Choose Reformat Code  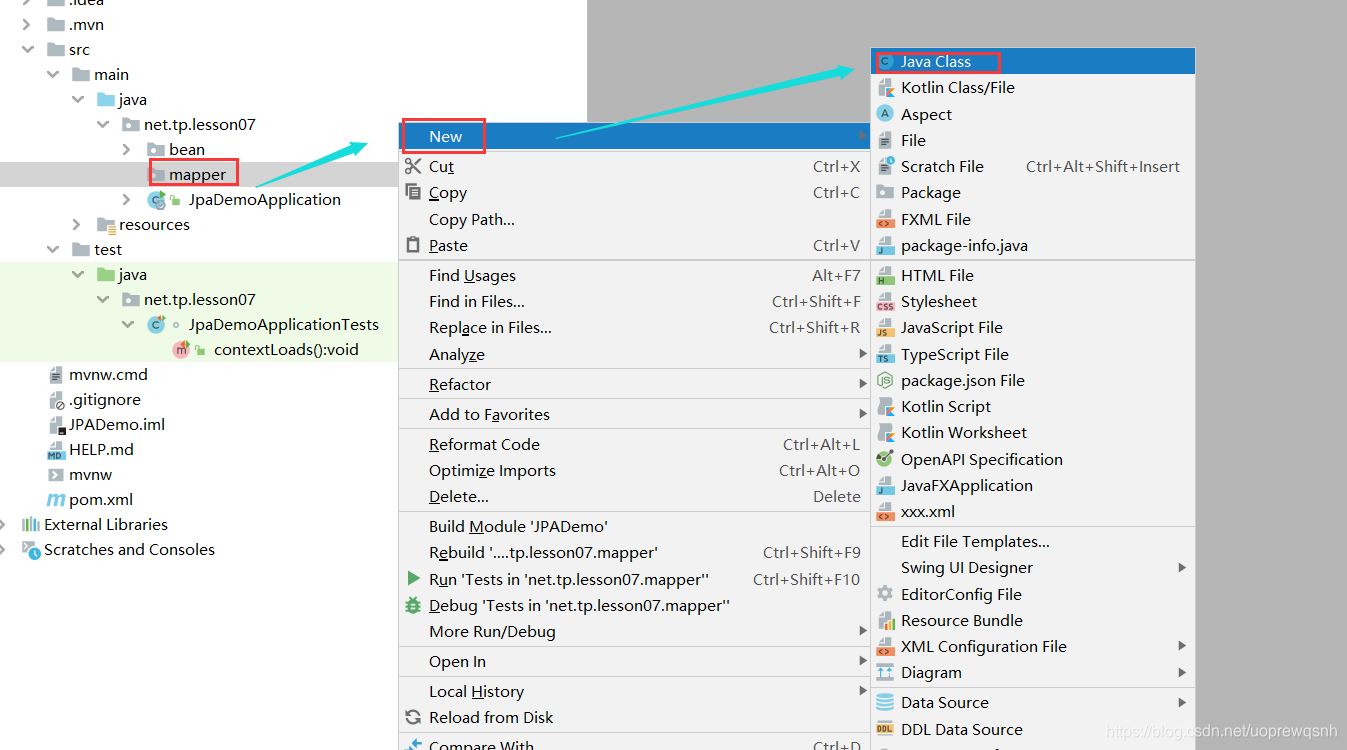(634, 444)
